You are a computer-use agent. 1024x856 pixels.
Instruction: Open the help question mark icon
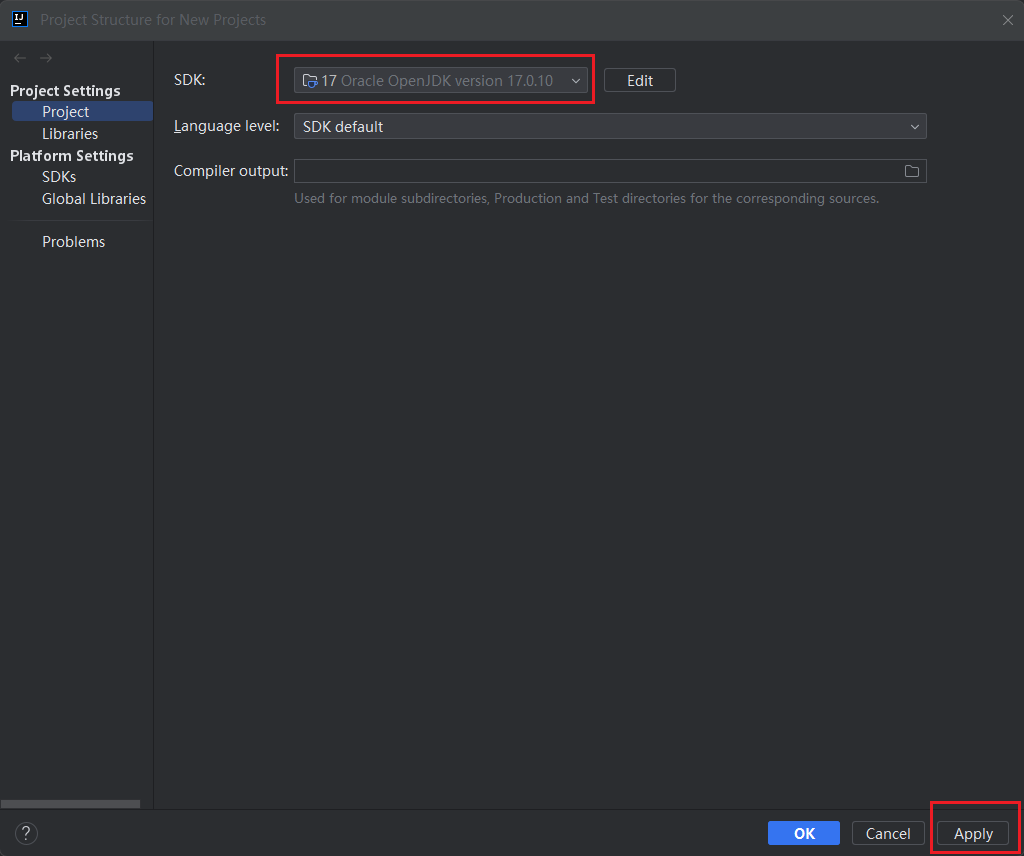[x=26, y=833]
